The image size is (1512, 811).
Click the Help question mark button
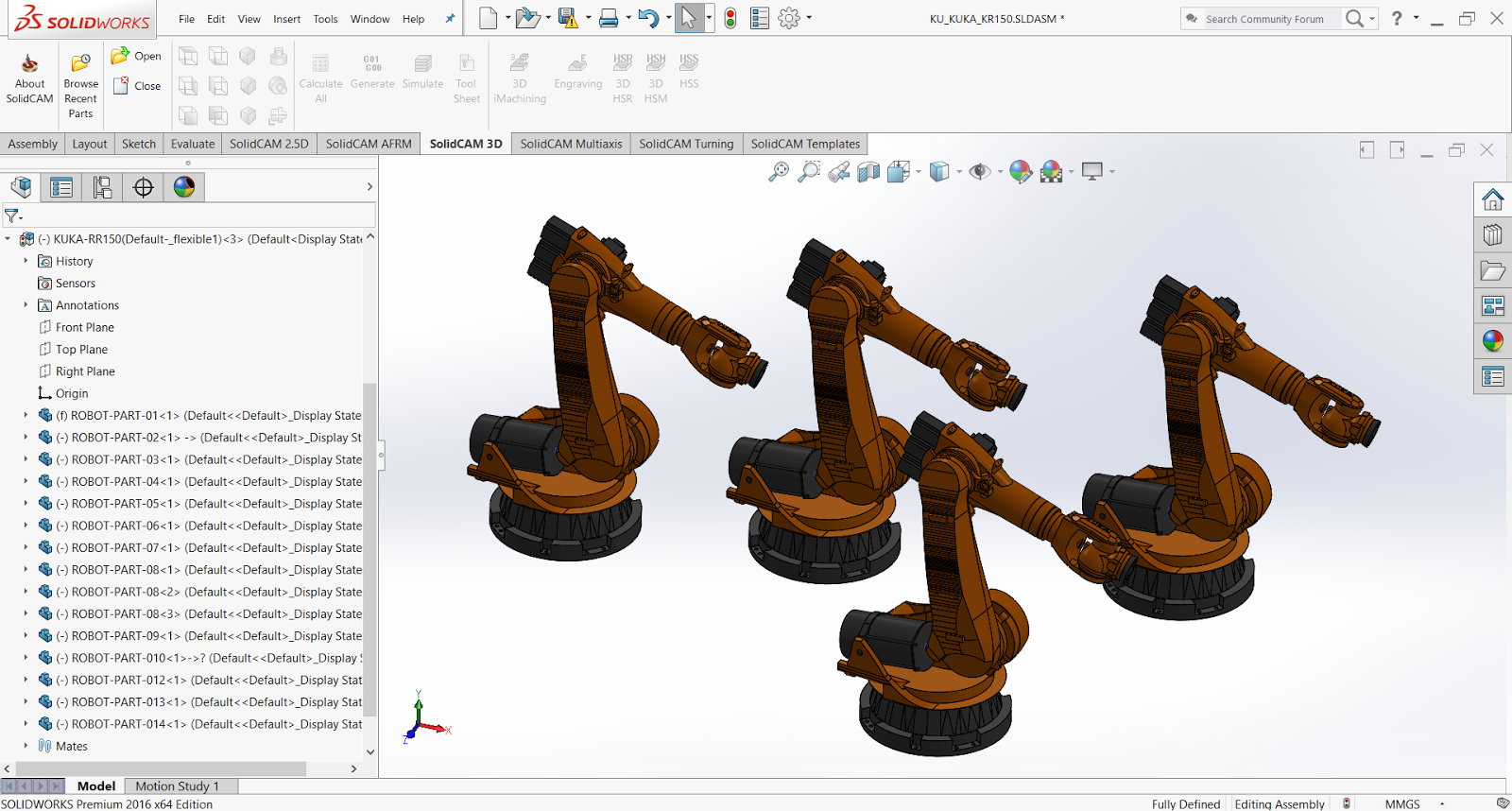pos(1397,18)
